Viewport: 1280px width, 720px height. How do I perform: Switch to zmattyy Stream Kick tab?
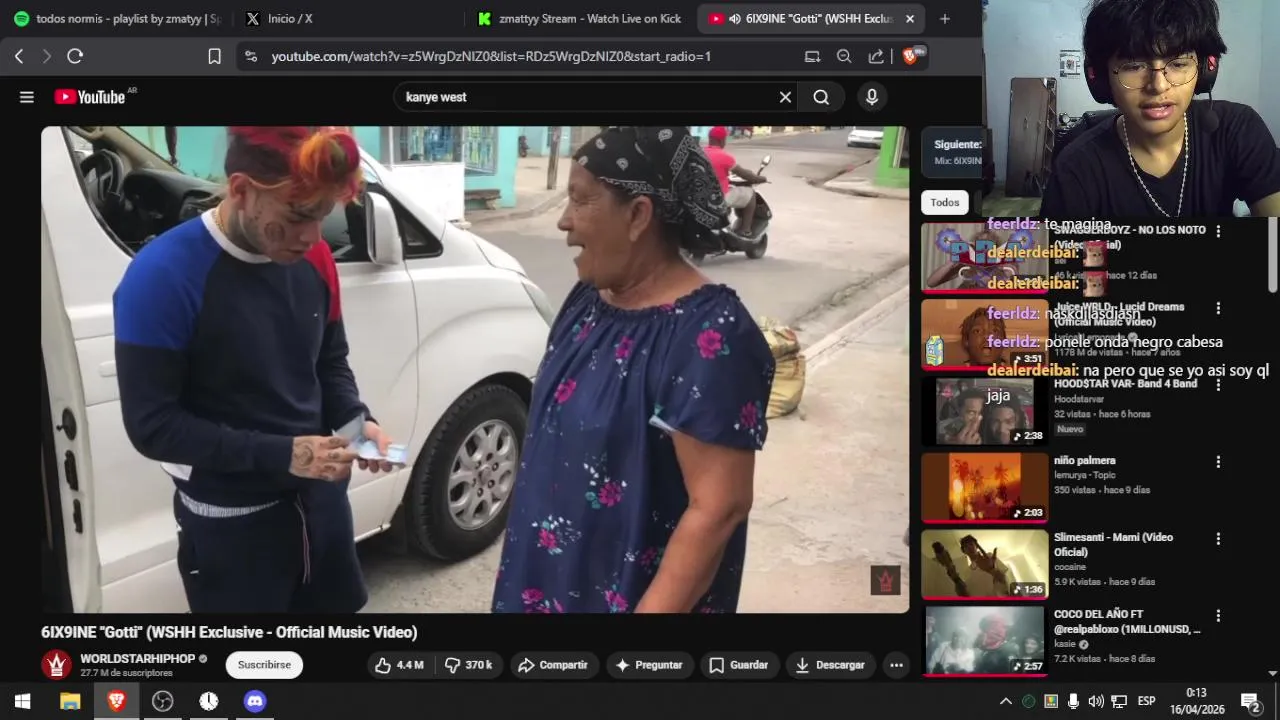(579, 19)
